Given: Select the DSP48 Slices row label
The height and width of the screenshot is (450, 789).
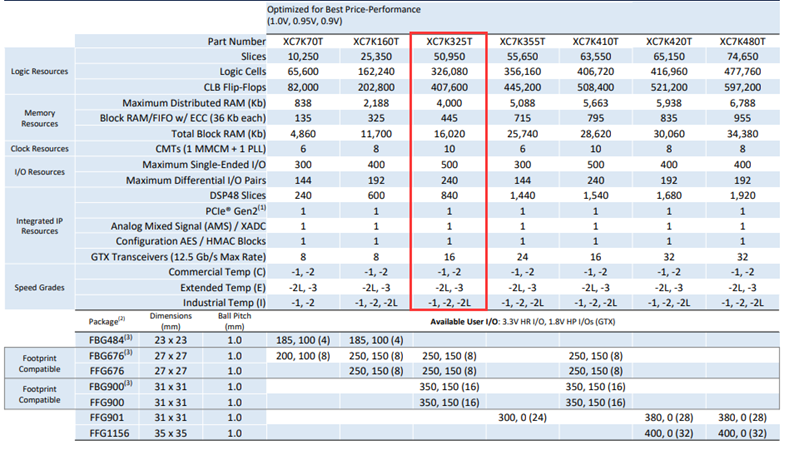Looking at the screenshot, I should tap(238, 195).
